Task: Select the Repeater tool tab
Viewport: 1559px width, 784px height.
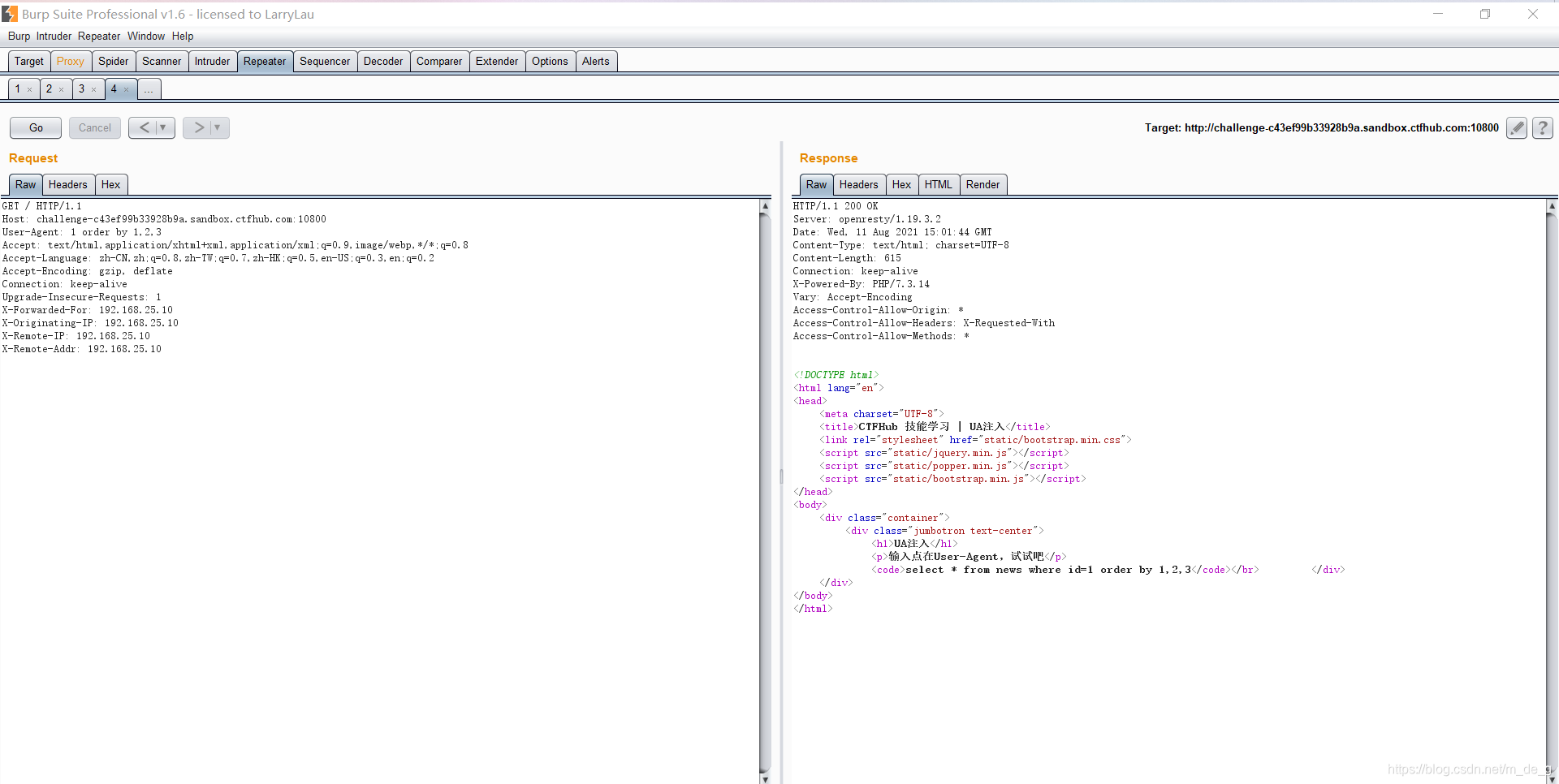Action: tap(265, 61)
